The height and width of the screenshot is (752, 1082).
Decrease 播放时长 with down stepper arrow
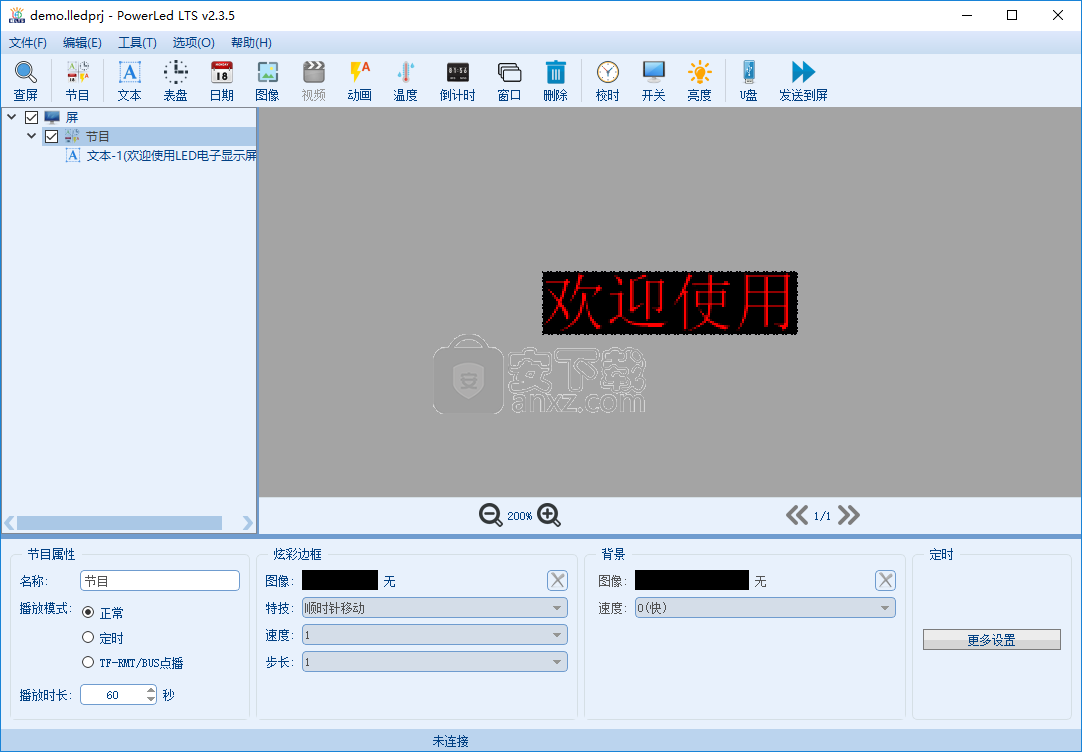click(151, 700)
